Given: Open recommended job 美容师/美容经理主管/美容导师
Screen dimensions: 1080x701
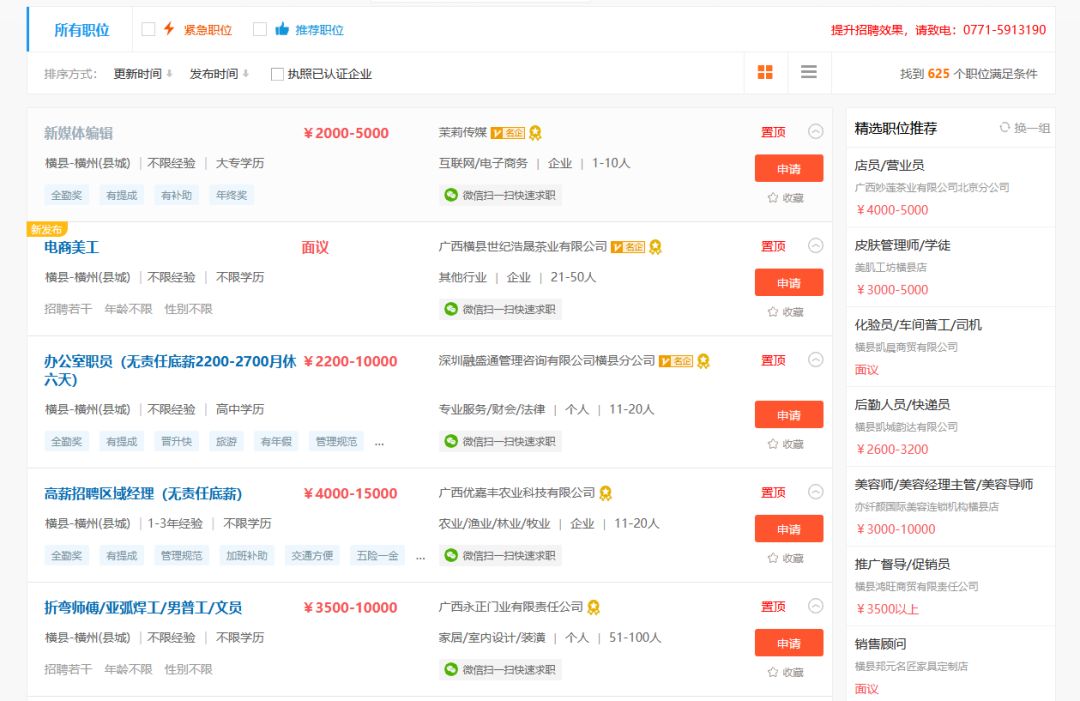Looking at the screenshot, I should [944, 485].
